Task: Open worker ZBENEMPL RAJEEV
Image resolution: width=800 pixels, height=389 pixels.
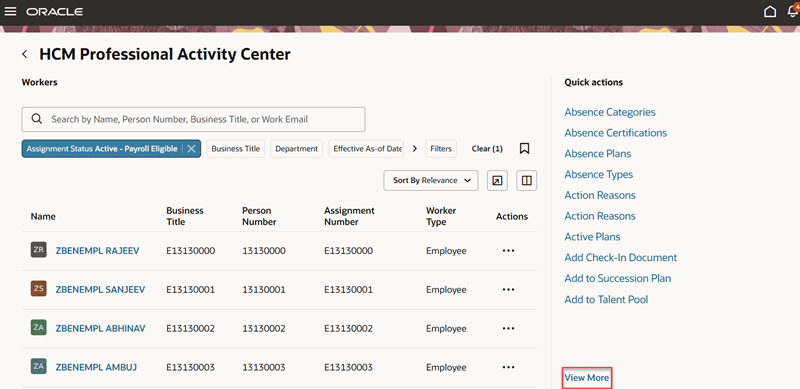Action: 97,251
